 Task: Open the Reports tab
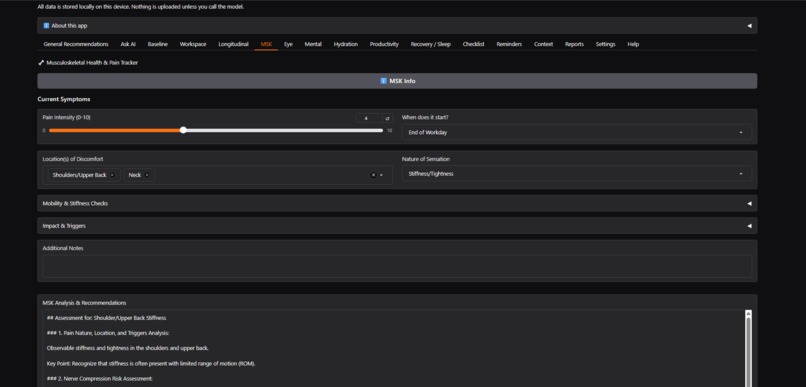(x=574, y=44)
